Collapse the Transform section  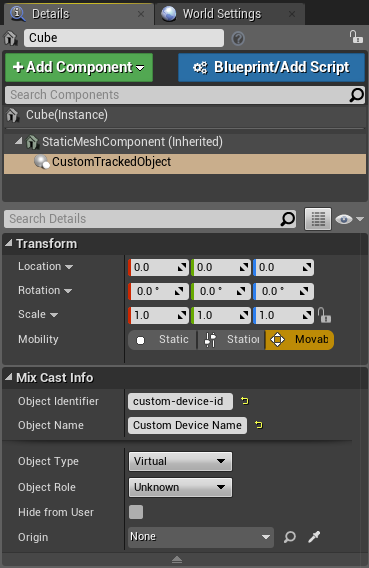(9, 243)
